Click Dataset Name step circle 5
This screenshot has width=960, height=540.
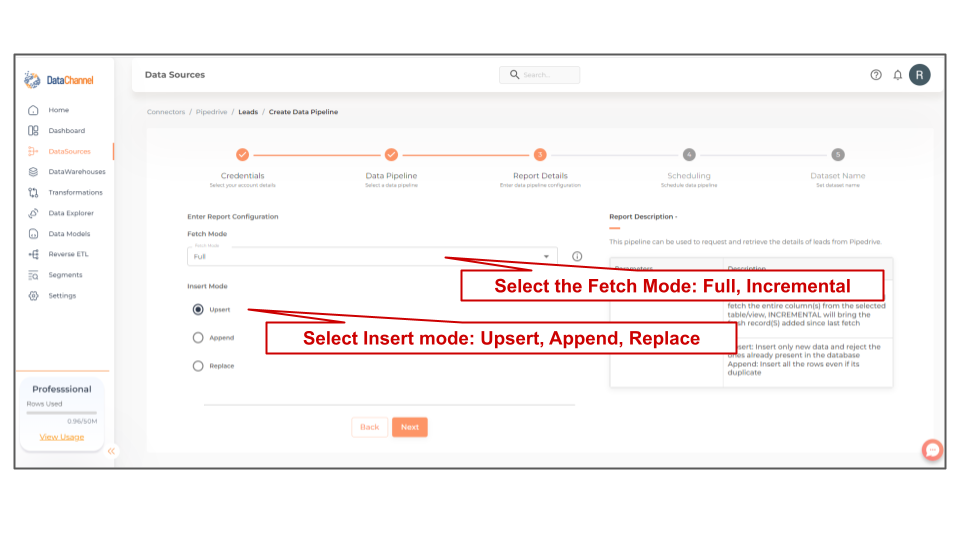click(x=838, y=155)
